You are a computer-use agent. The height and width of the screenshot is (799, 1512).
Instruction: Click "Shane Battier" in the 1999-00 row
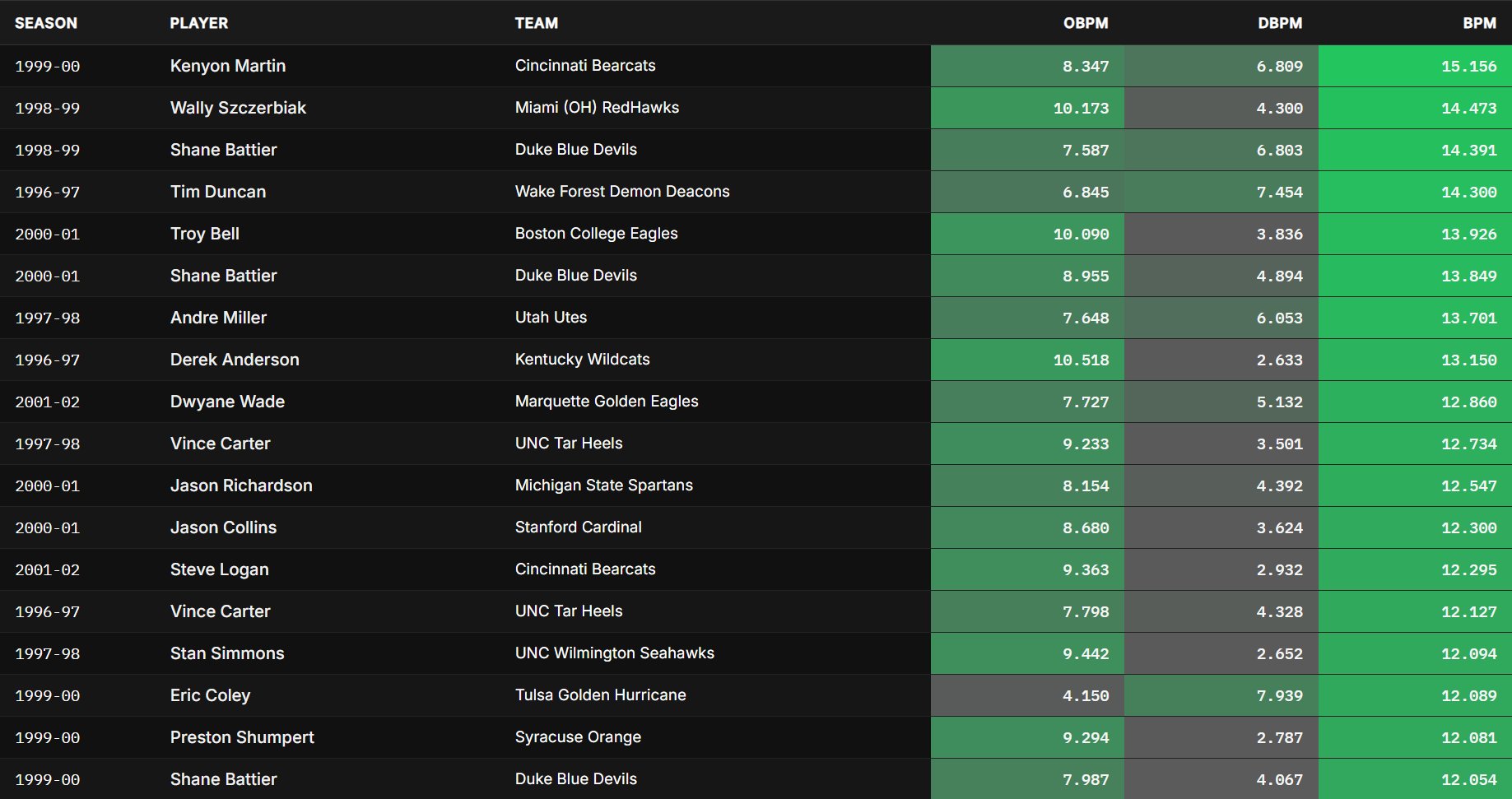pyautogui.click(x=224, y=779)
